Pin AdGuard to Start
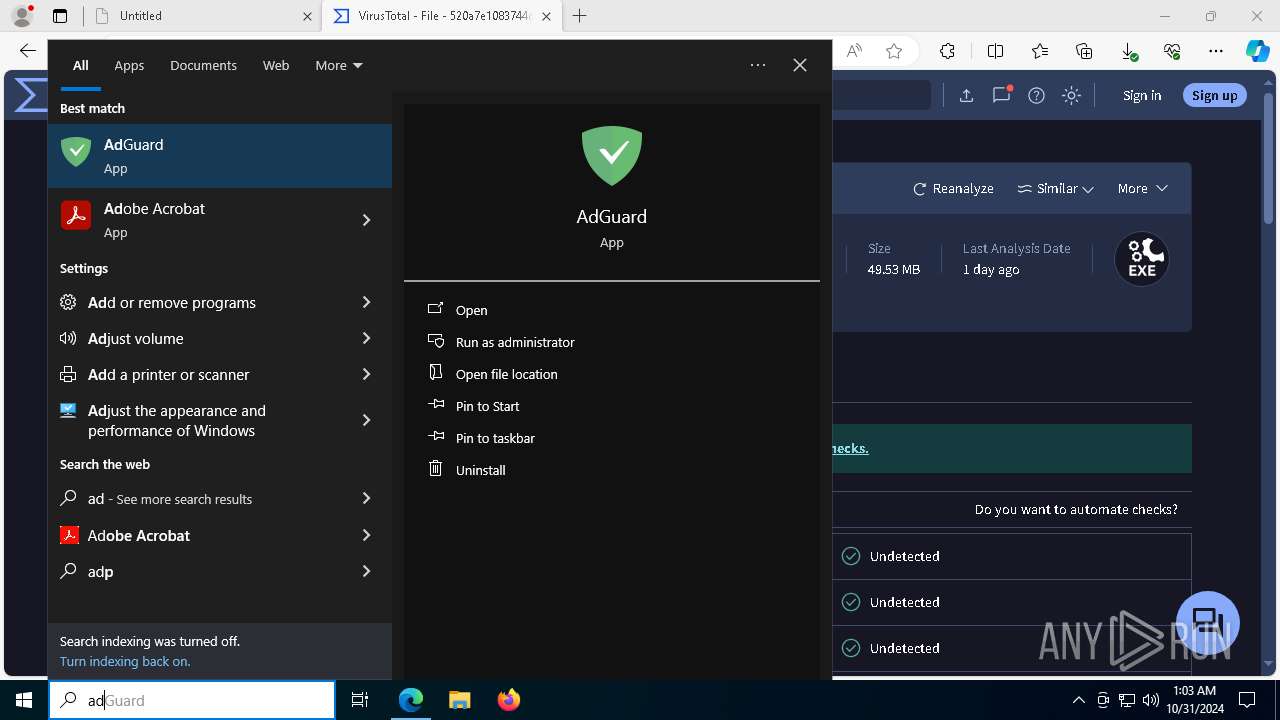Screen dimensions: 1280x720 487,406
